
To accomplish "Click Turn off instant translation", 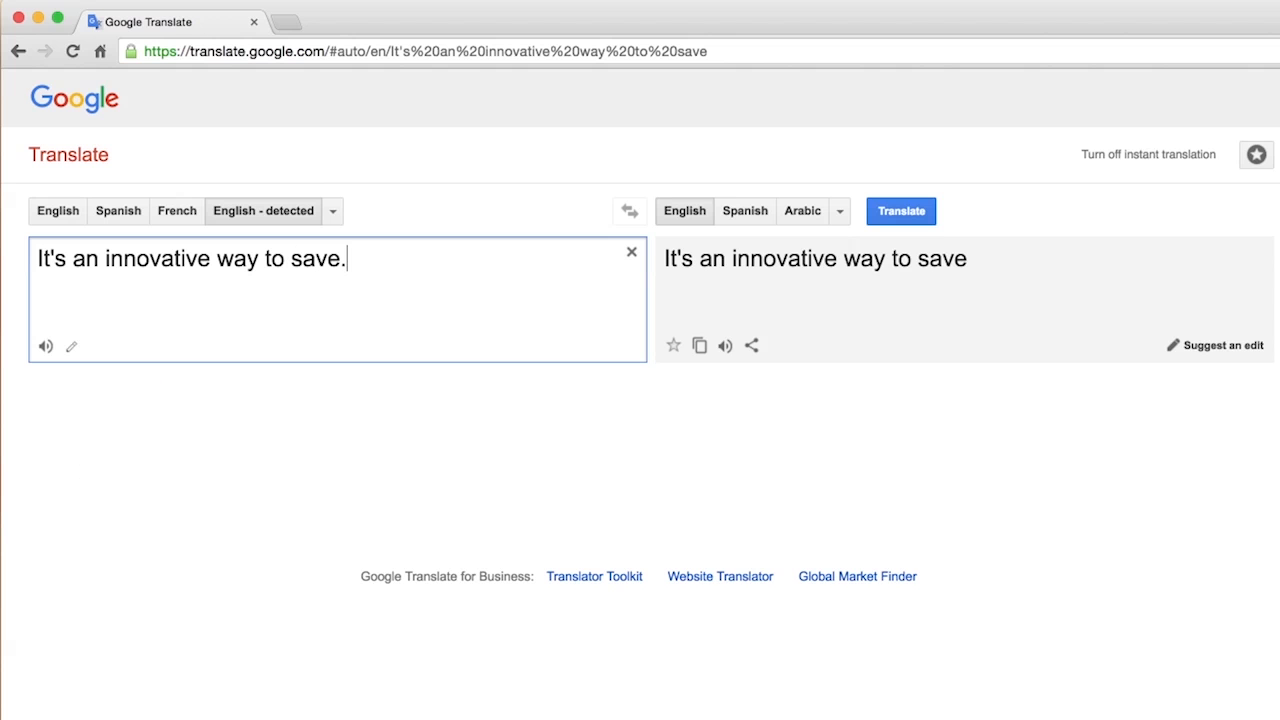I will point(1148,154).
